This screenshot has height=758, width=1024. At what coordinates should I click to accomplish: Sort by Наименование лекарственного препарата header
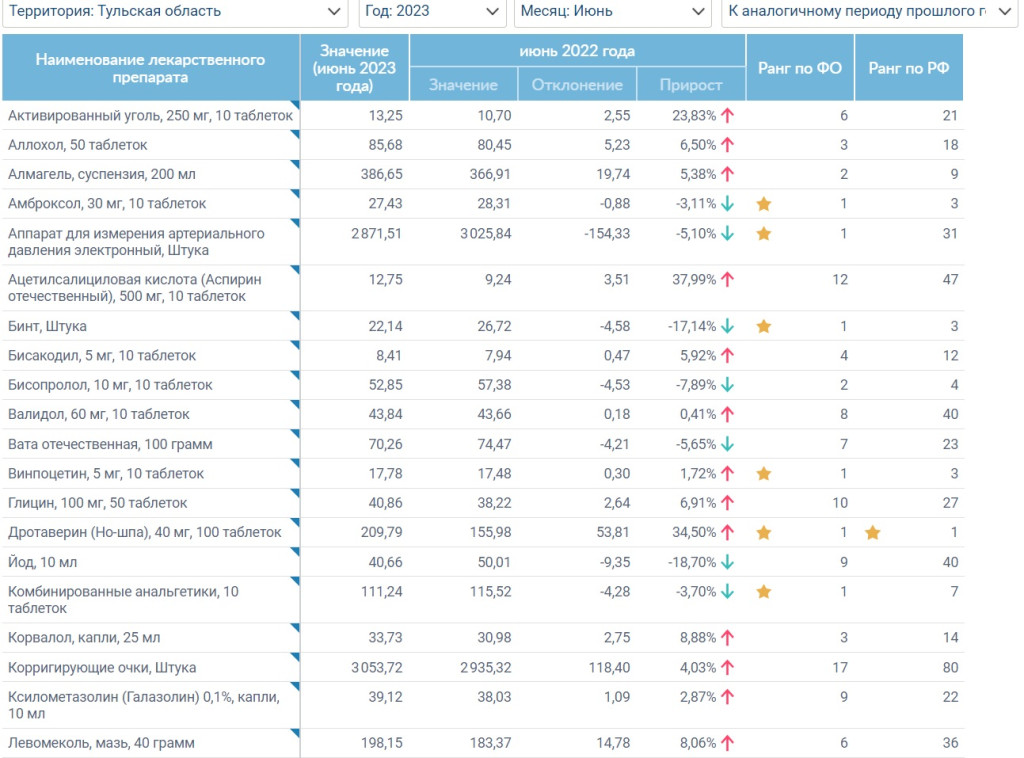[x=150, y=68]
